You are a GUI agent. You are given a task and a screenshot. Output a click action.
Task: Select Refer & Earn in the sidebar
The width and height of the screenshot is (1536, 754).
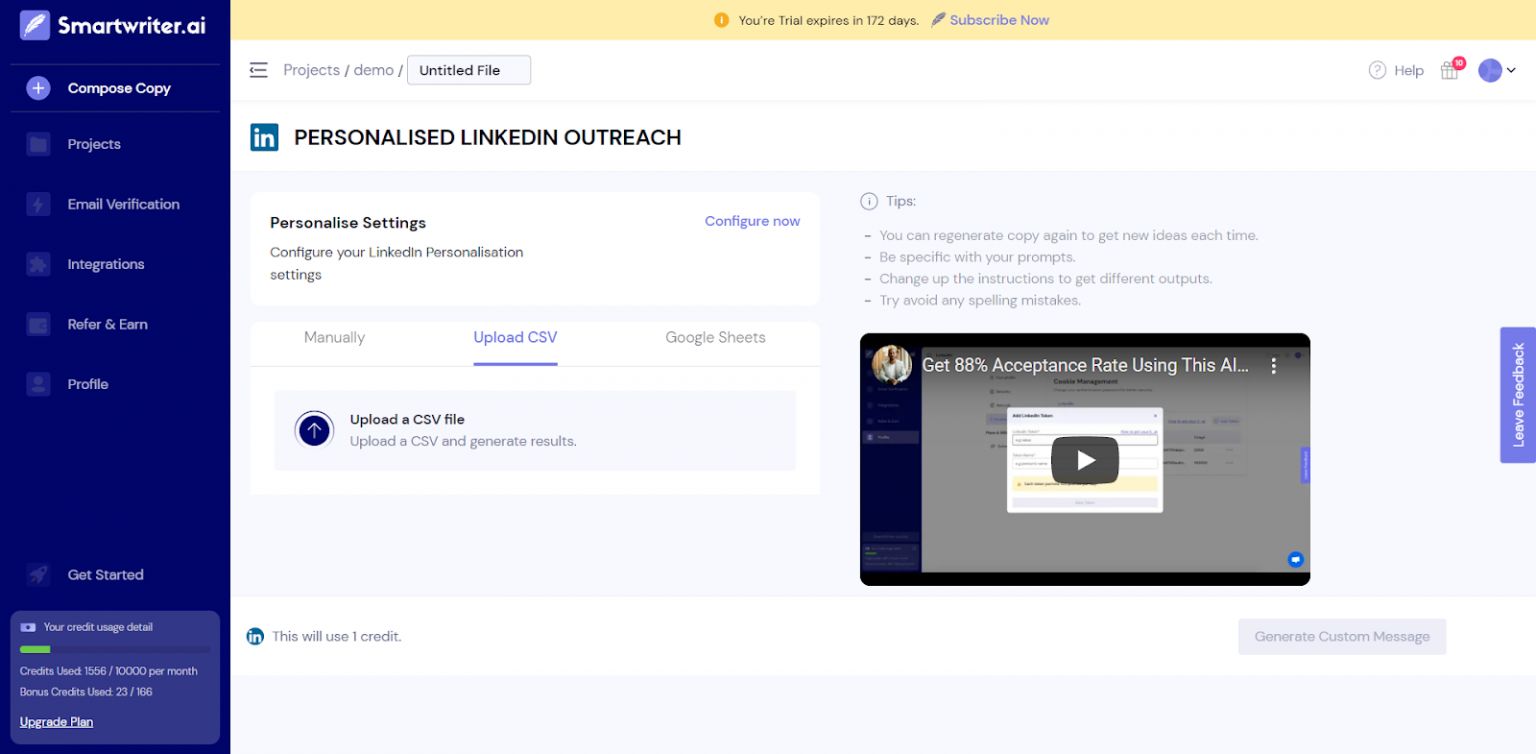(x=107, y=324)
